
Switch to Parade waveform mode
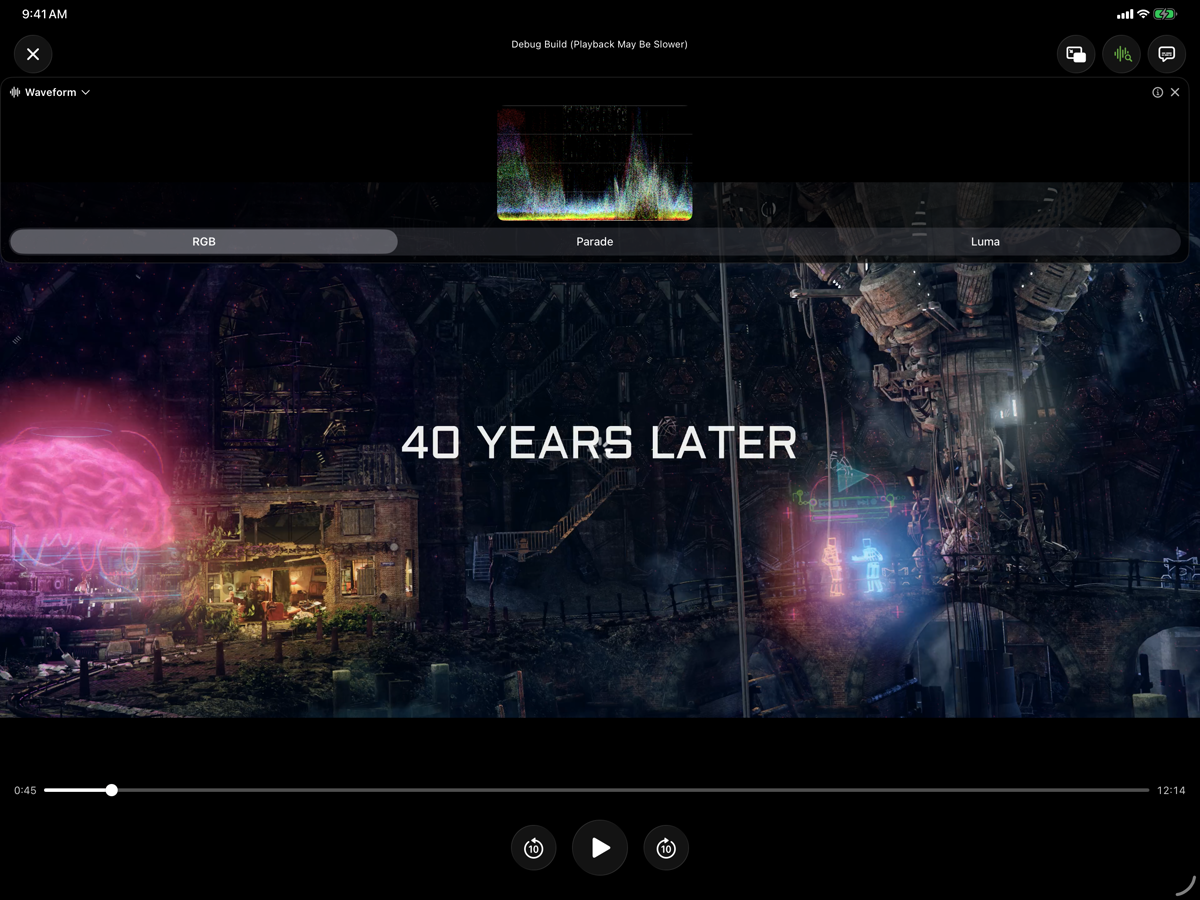coord(595,241)
